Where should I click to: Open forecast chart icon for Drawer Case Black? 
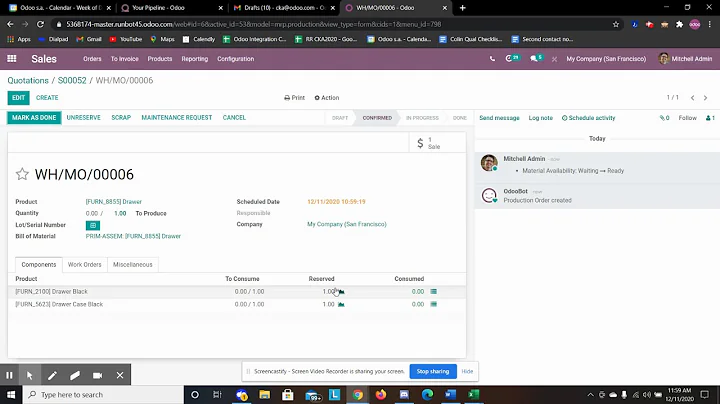tap(341, 304)
